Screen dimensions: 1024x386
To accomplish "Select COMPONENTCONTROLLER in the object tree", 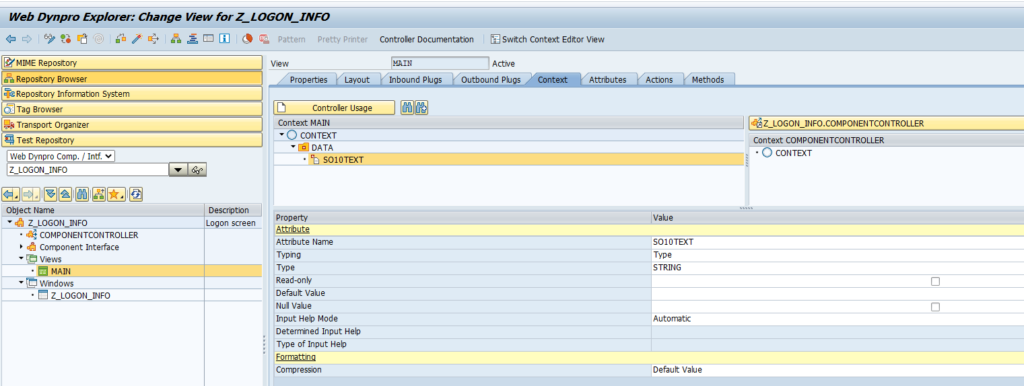I will point(89,235).
